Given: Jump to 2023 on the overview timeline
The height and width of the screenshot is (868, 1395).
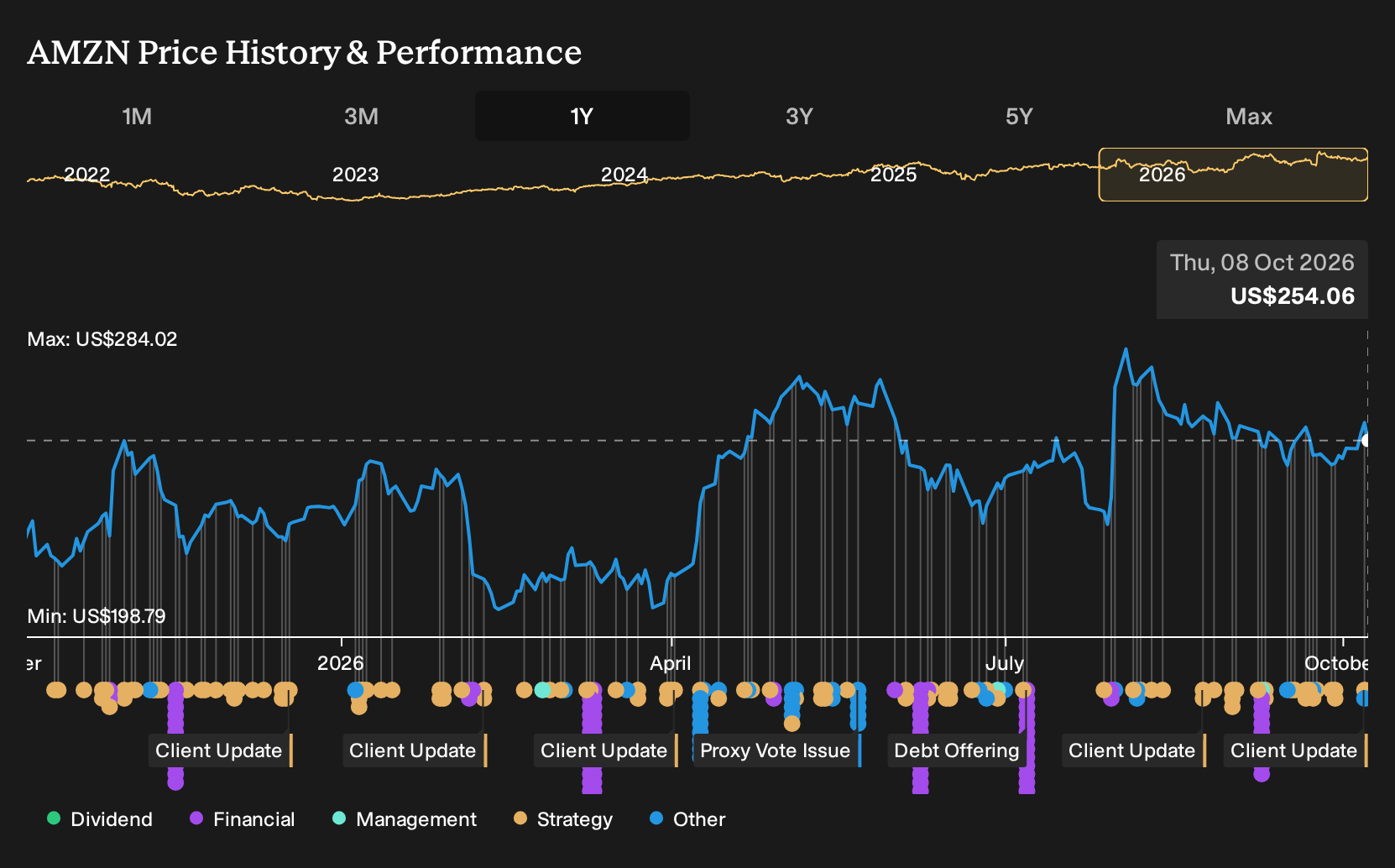Looking at the screenshot, I should tap(356, 175).
